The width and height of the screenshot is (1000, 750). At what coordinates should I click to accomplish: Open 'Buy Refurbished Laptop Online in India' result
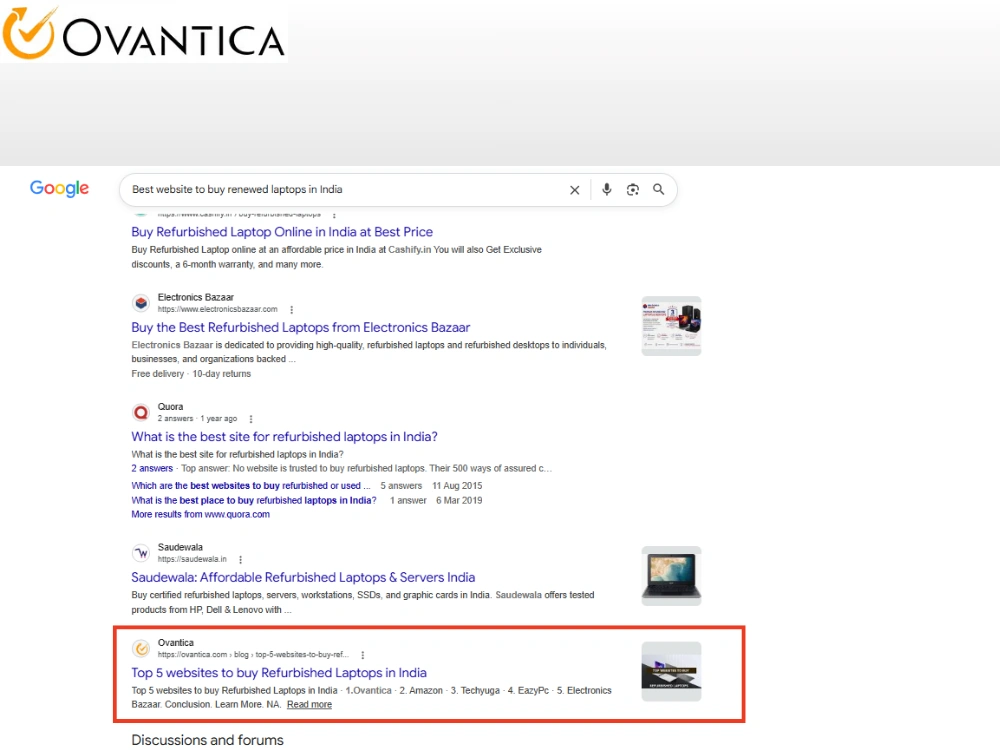click(282, 232)
